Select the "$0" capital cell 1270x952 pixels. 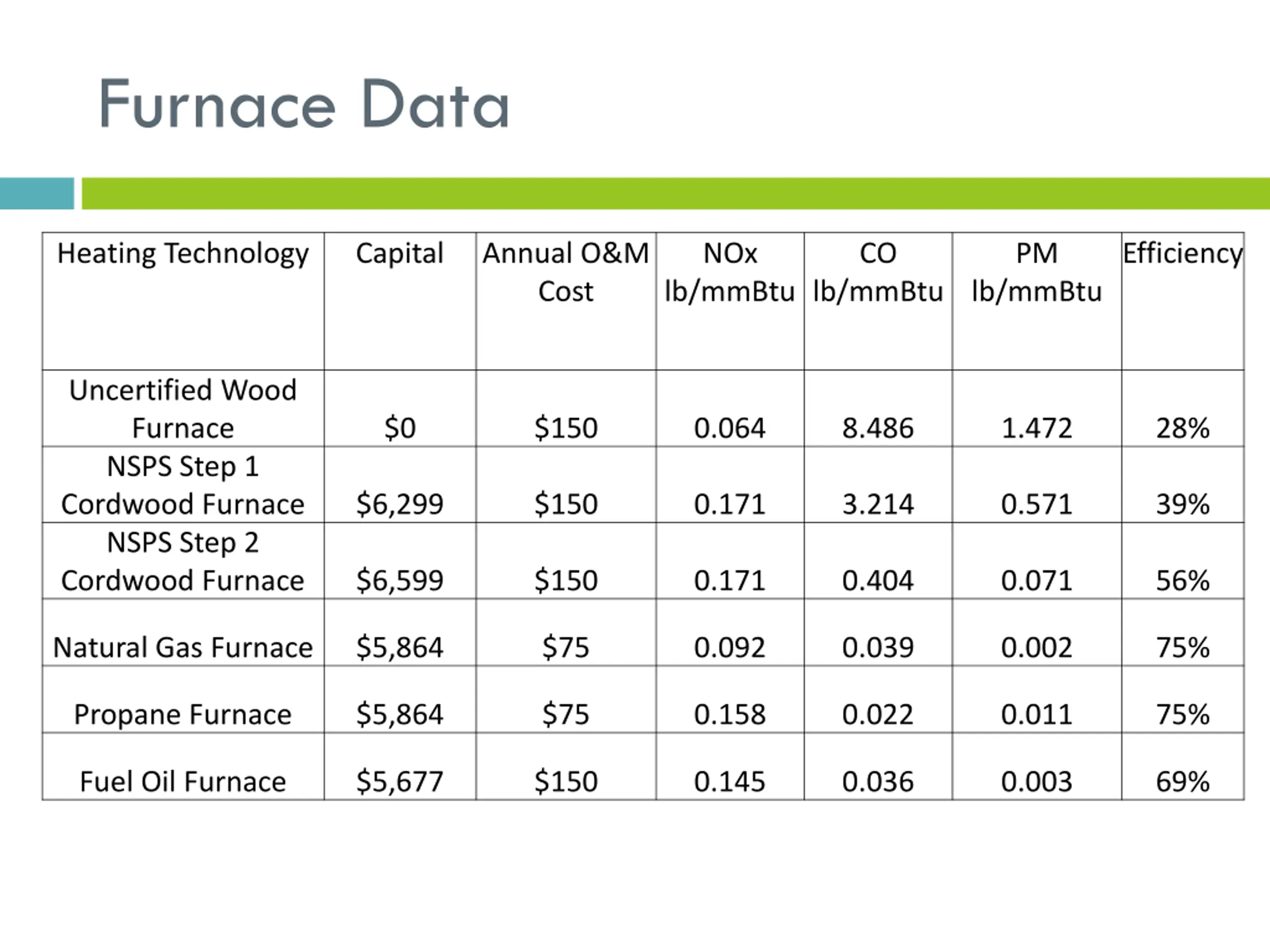click(399, 428)
